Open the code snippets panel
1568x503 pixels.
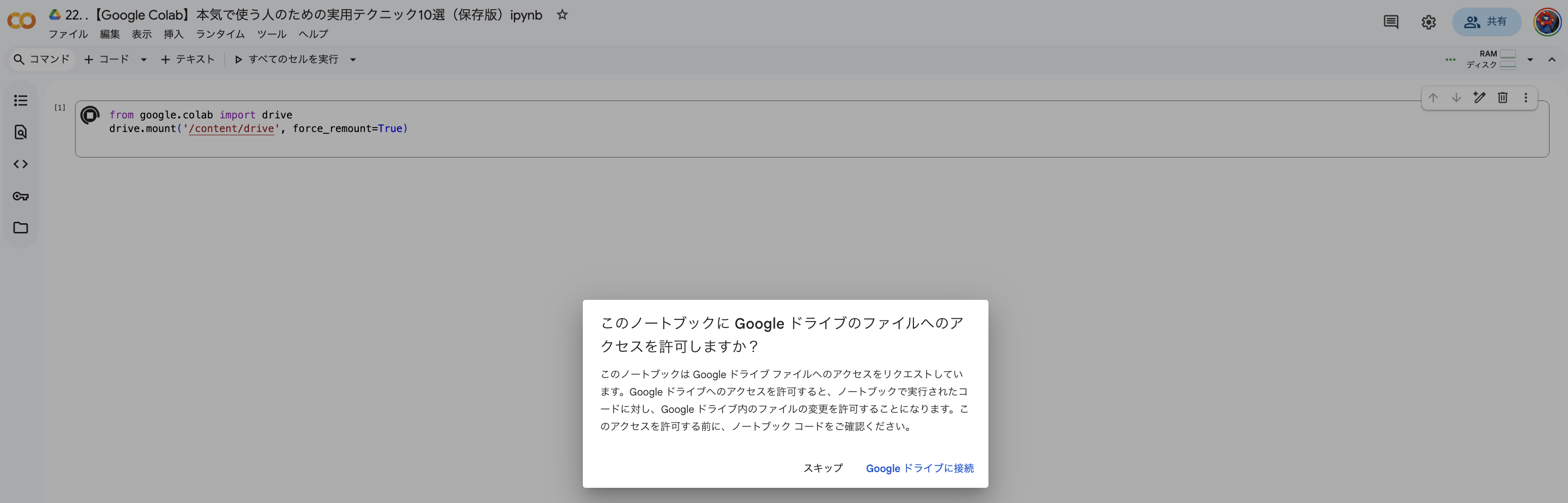21,164
